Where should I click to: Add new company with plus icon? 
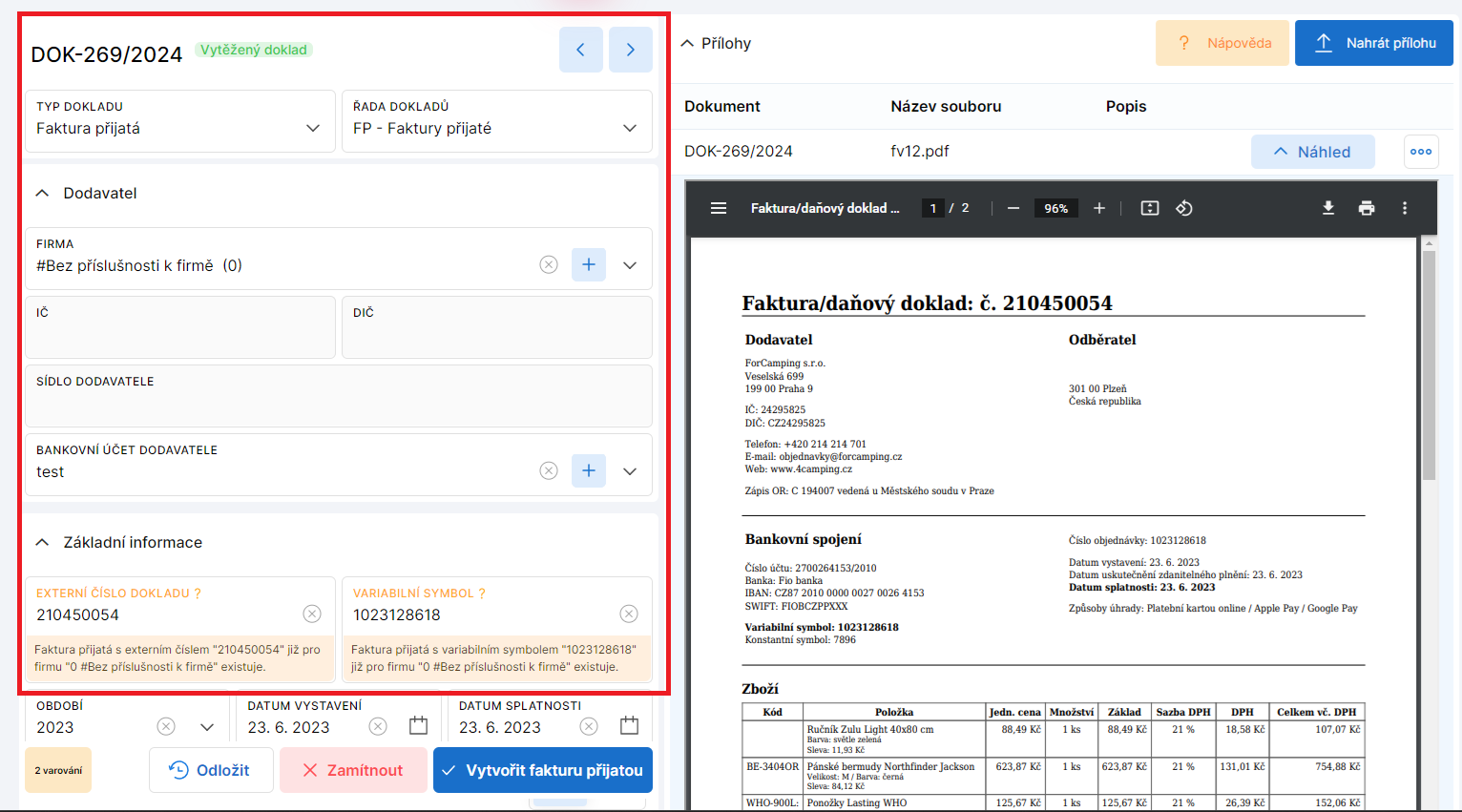(x=588, y=264)
